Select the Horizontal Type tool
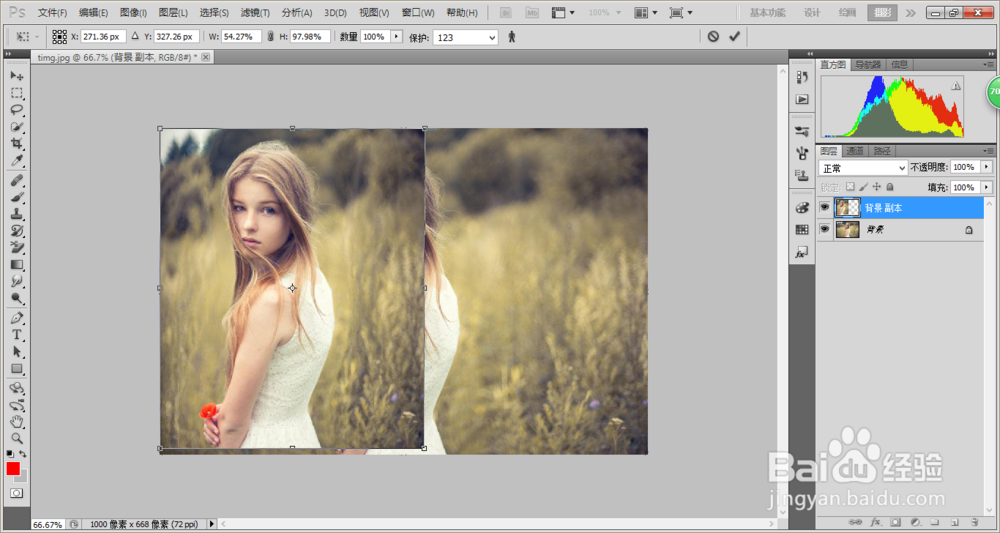The image size is (1000, 533). (x=17, y=335)
